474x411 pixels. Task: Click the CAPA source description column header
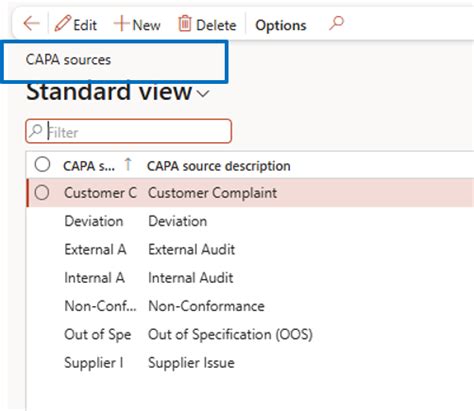click(x=219, y=166)
